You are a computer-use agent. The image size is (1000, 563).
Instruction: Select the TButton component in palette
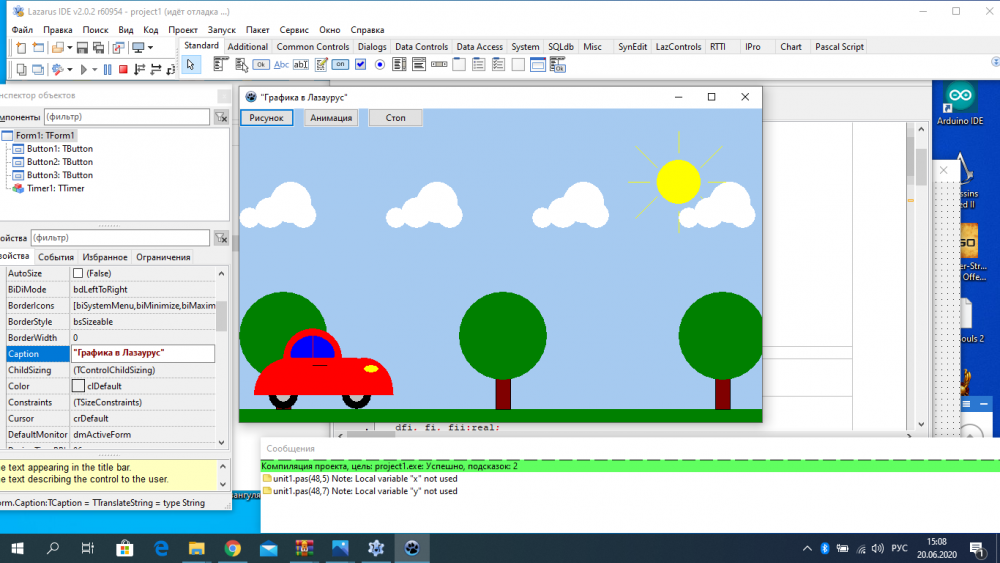tap(261, 65)
